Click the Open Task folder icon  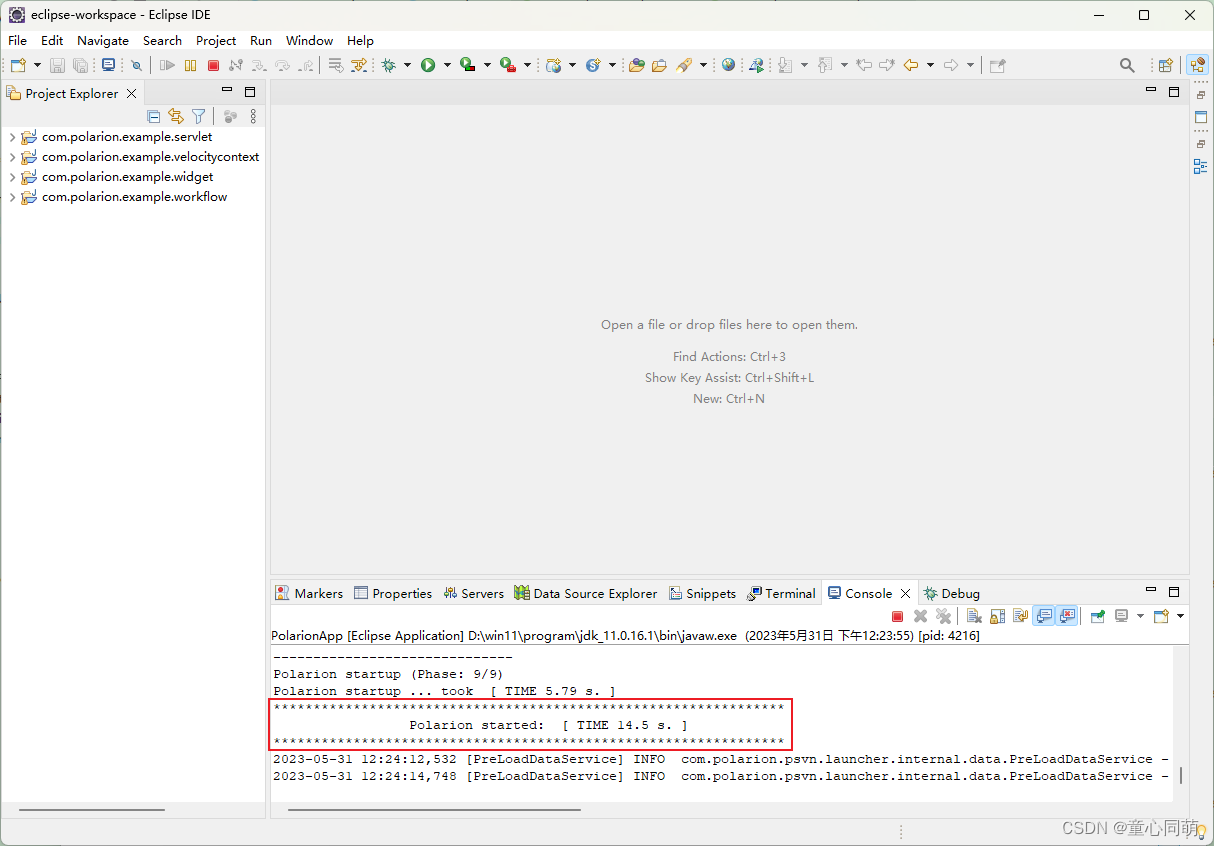tap(659, 65)
